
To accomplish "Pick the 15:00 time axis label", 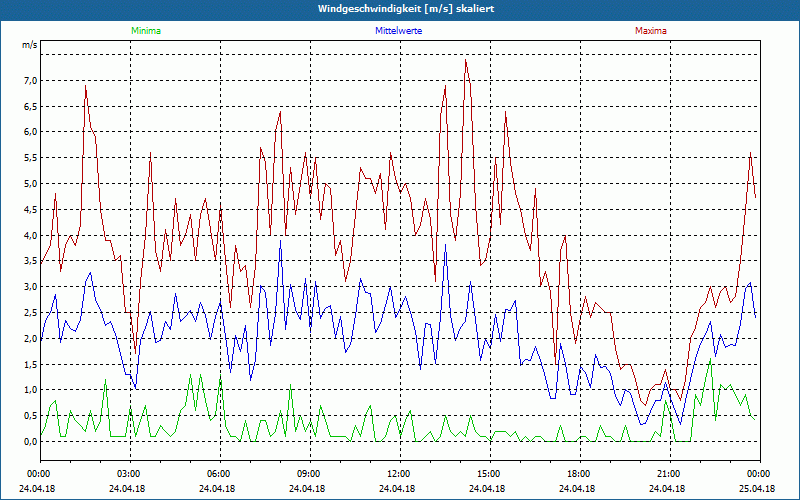I will pyautogui.click(x=489, y=473).
